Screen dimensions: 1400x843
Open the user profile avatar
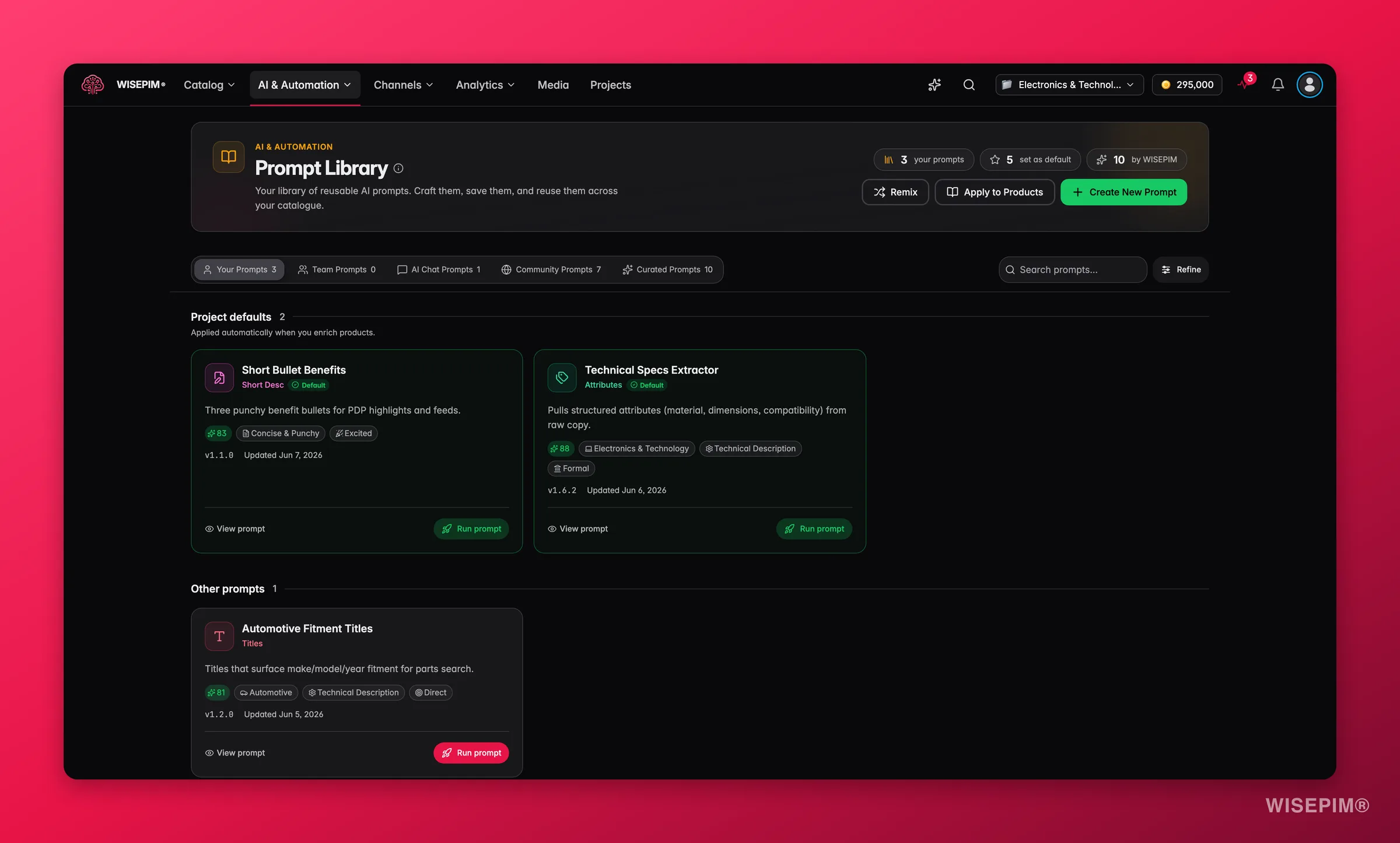[x=1310, y=85]
